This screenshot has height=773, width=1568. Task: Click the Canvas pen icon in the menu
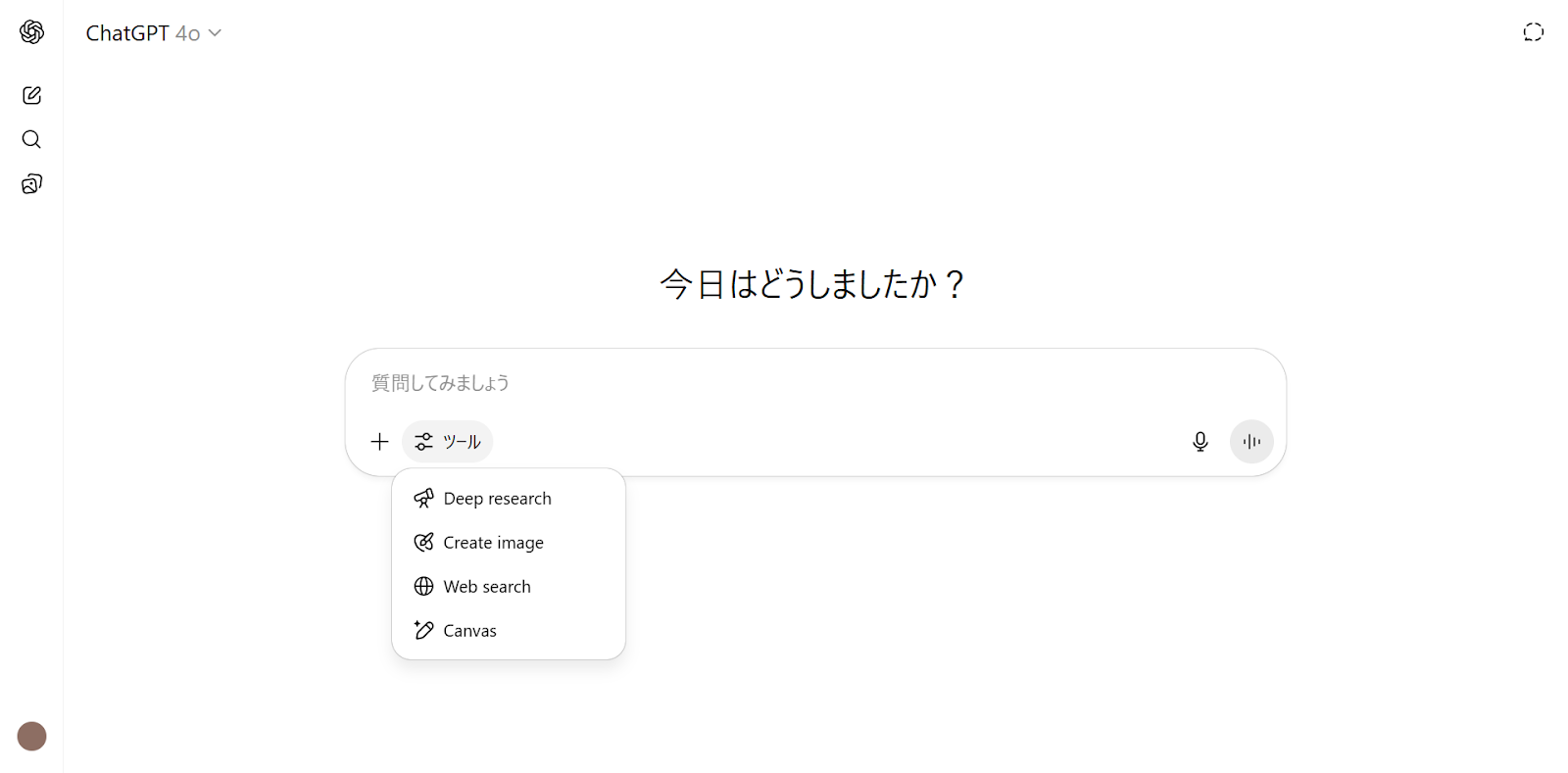point(422,630)
